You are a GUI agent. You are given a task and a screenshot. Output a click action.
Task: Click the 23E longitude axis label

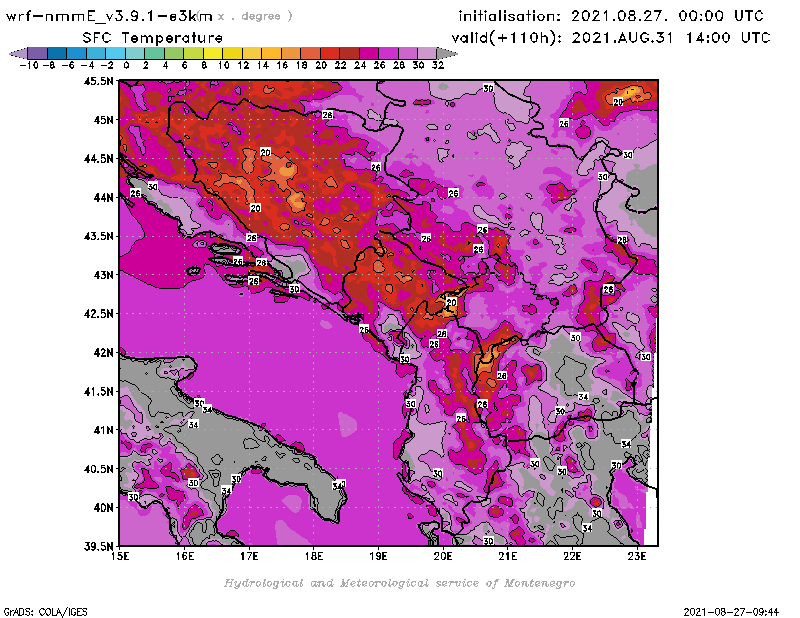point(636,557)
